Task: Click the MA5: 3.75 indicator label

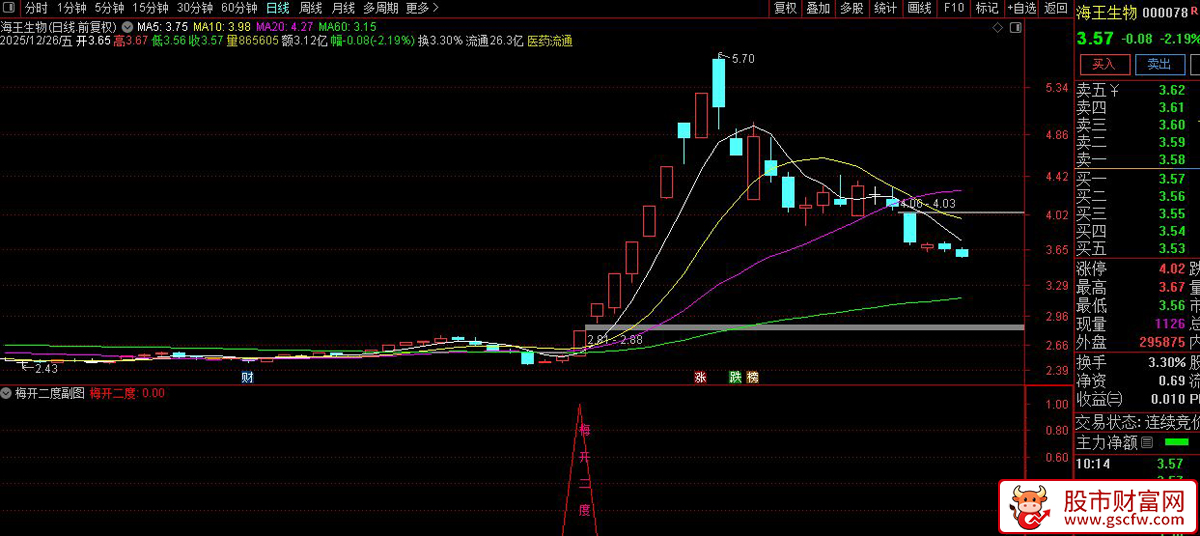Action: pyautogui.click(x=161, y=25)
